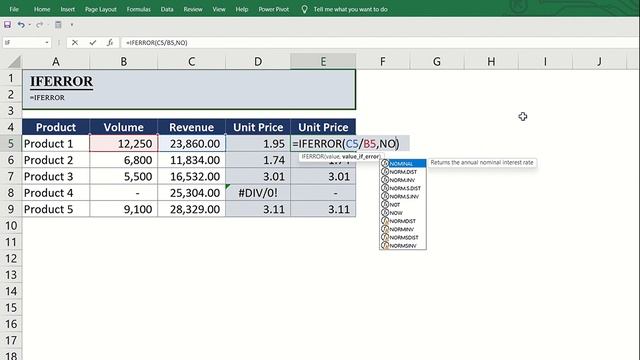Click the 'Product 3' cell
The image size is (640, 360).
click(x=56, y=176)
